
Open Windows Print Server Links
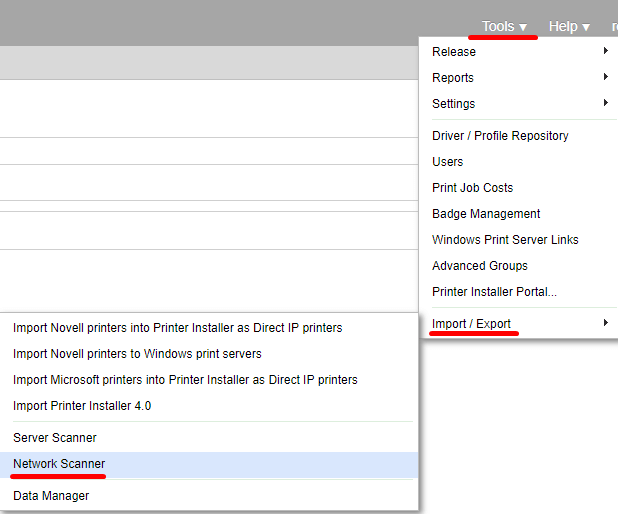point(505,240)
